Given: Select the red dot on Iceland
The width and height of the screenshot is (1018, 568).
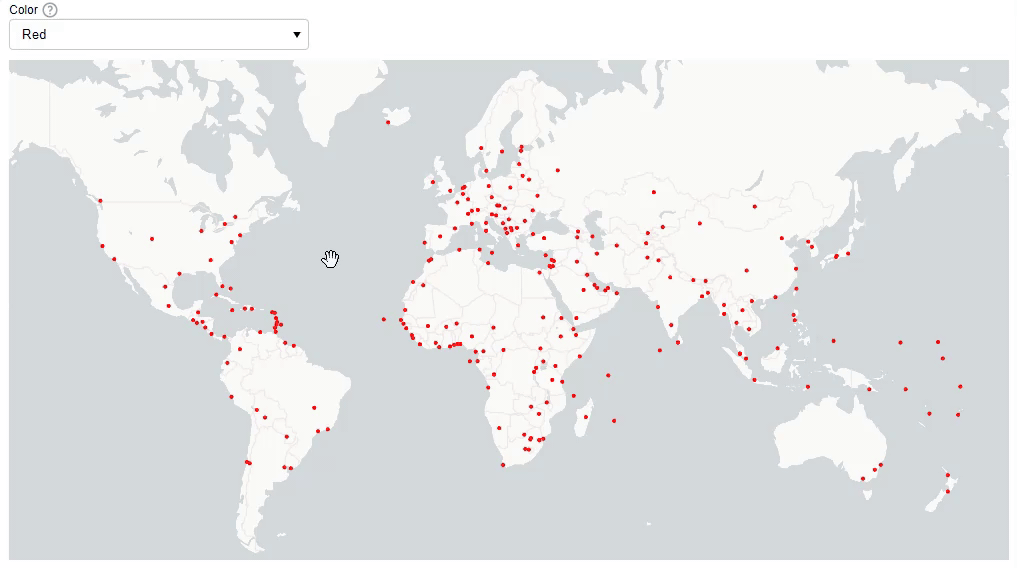Looking at the screenshot, I should (x=387, y=123).
